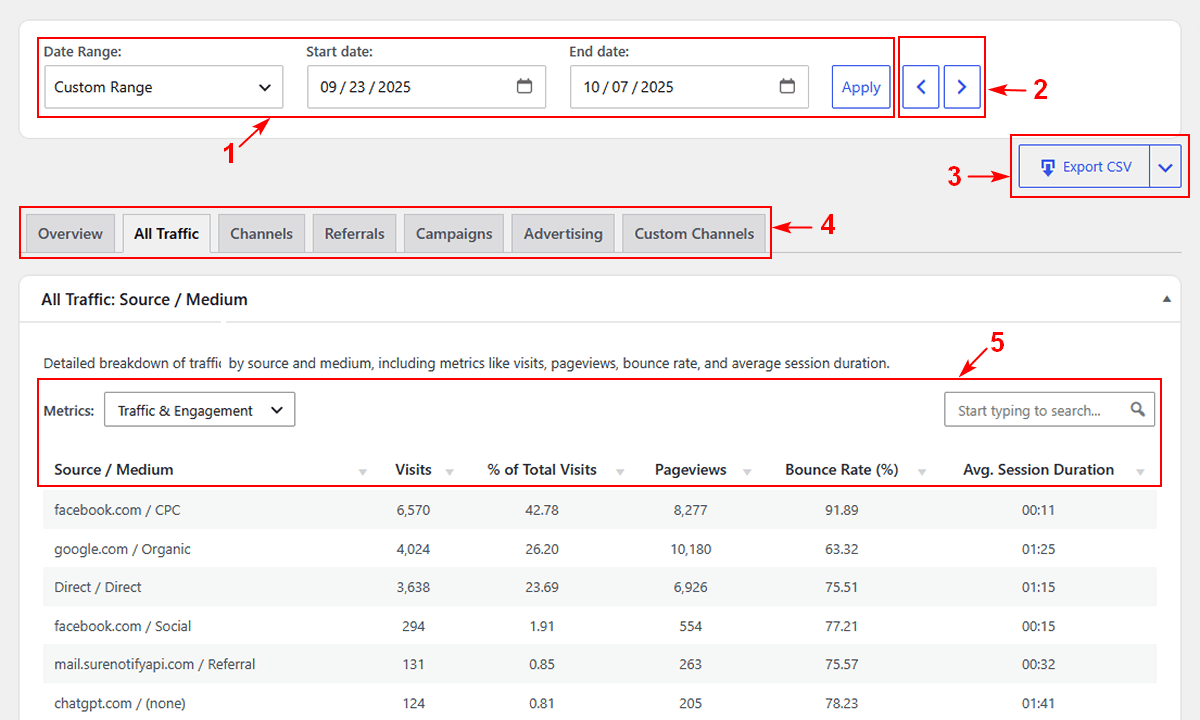Image resolution: width=1200 pixels, height=720 pixels.
Task: Select the facebook.com / Social row
Action: click(600, 626)
